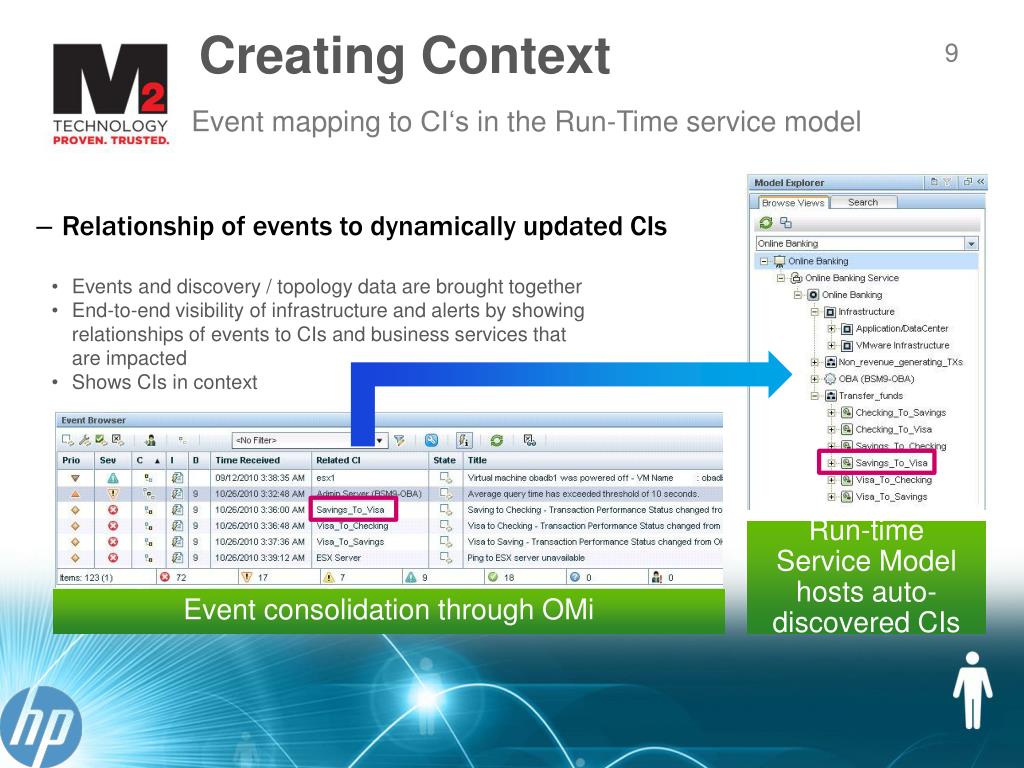
Task: Click the critical severity icon of Savings_To_Visa event
Action: pos(113,509)
